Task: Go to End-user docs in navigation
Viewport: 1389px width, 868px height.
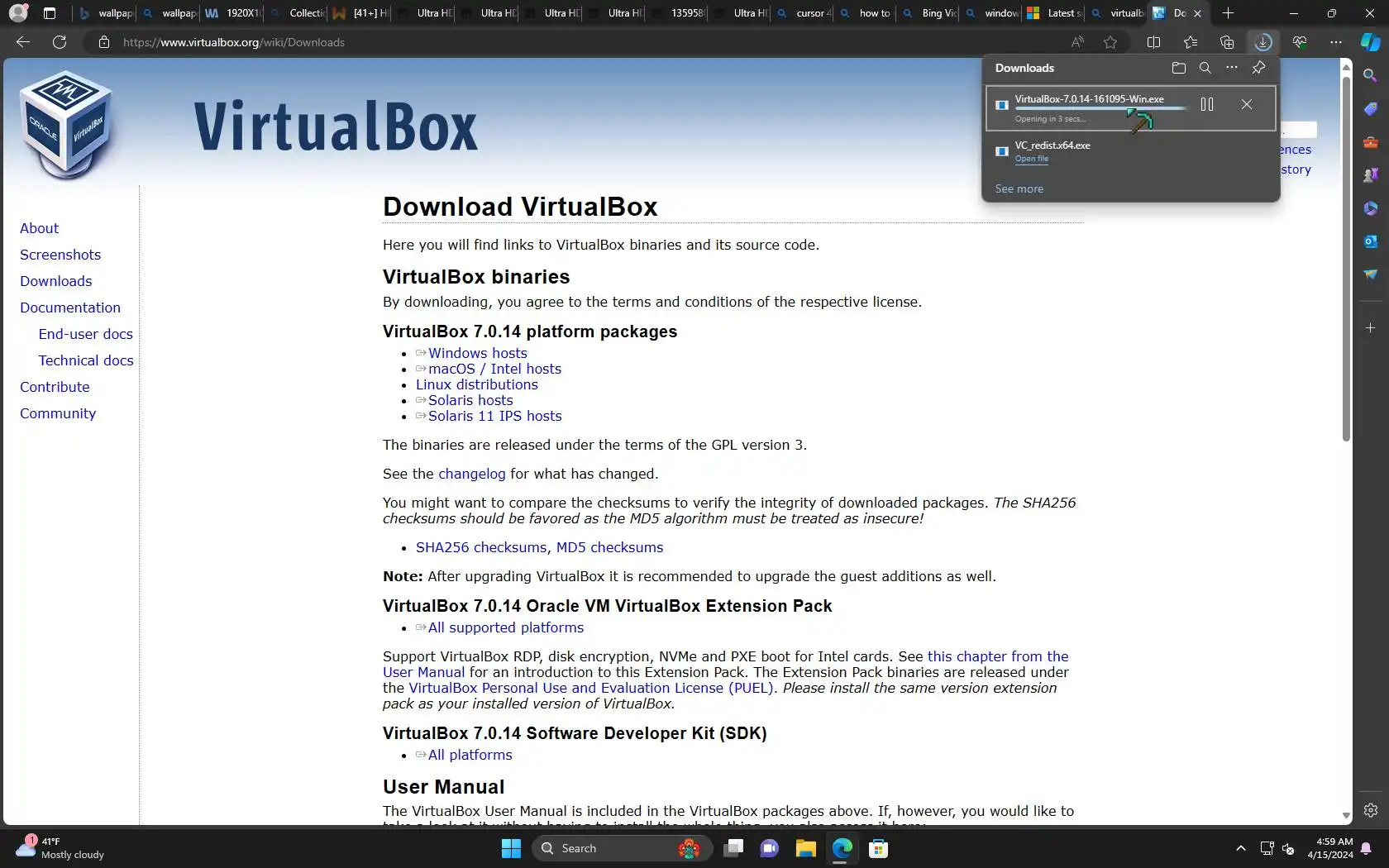Action: pos(85,334)
